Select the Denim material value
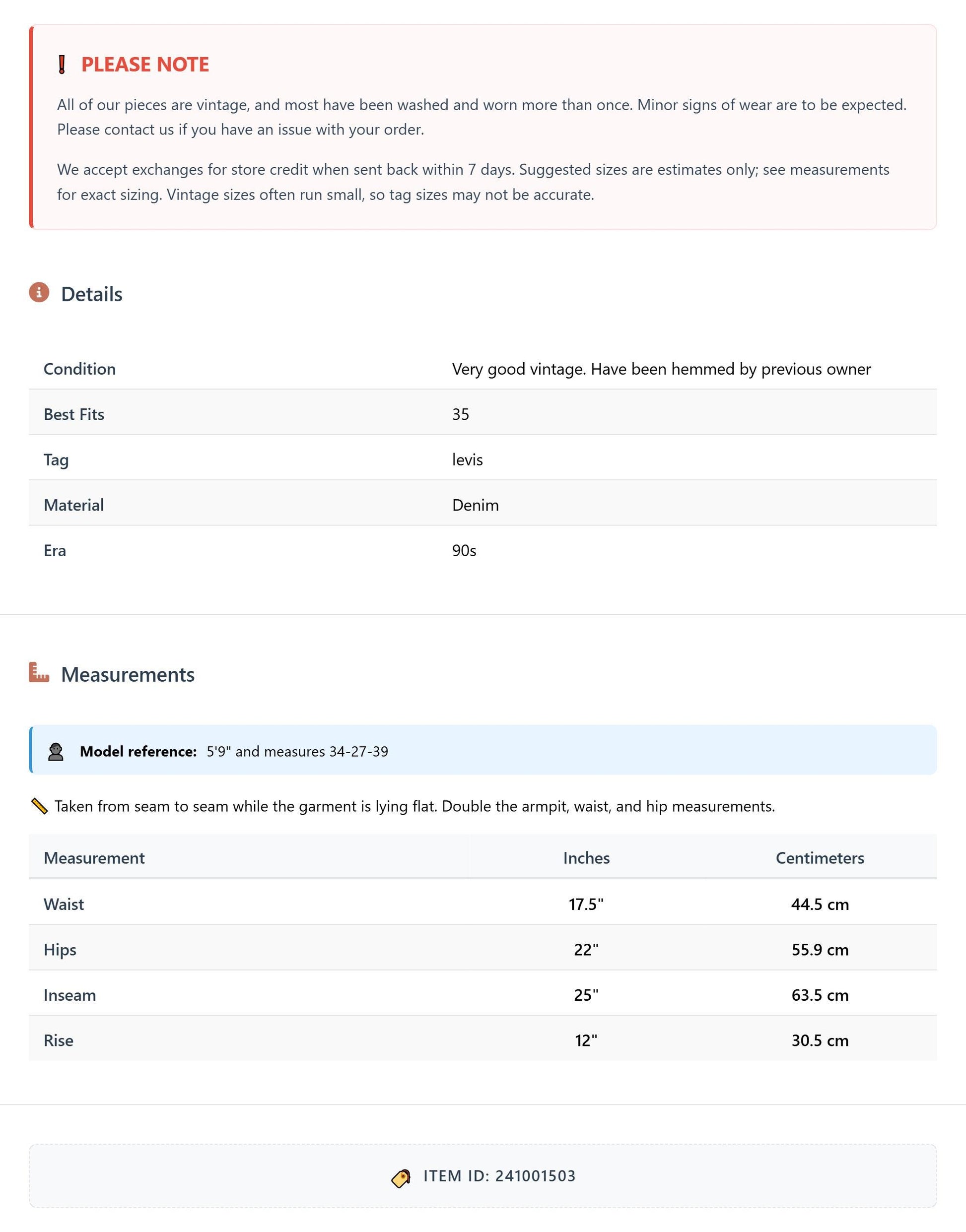Screen dimensions: 966x1232 (475, 505)
